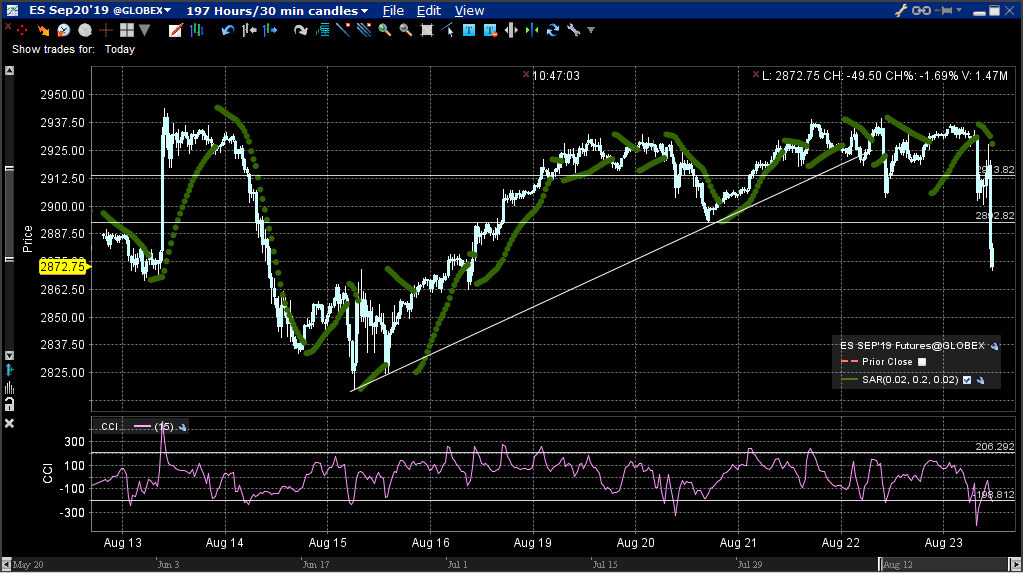Screen dimensions: 1023x573
Task: Click the title bar wrench configure icon
Action: click(901, 10)
